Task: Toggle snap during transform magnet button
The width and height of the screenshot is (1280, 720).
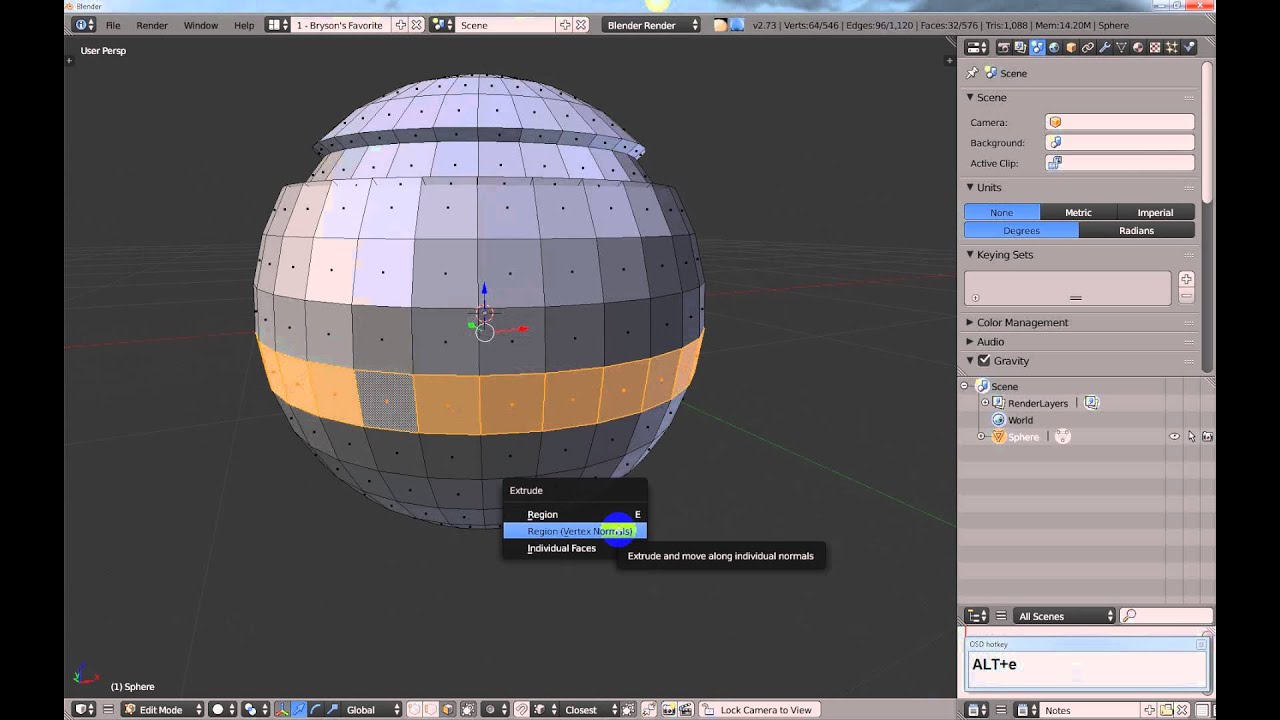Action: pos(521,710)
